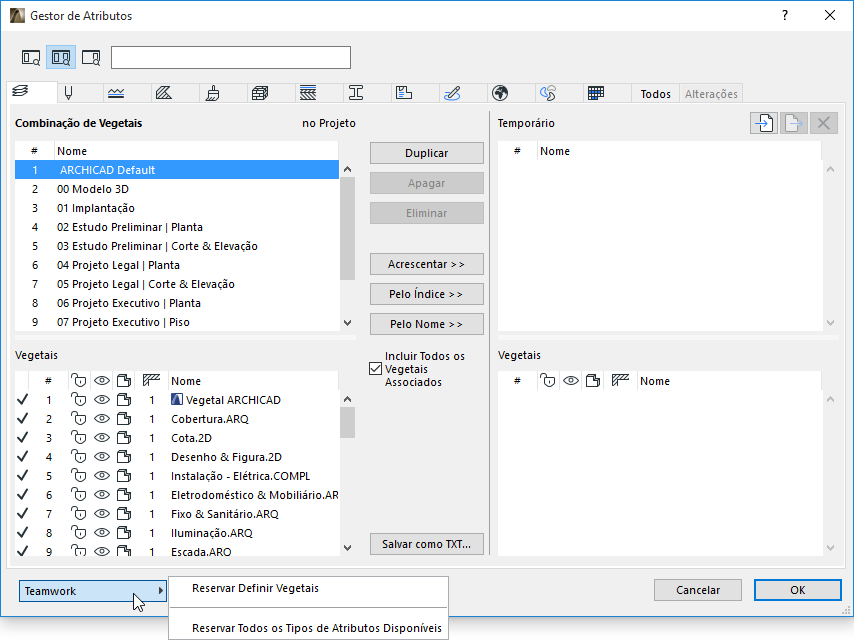
Task: Click the import file icon in Temporário
Action: [764, 123]
